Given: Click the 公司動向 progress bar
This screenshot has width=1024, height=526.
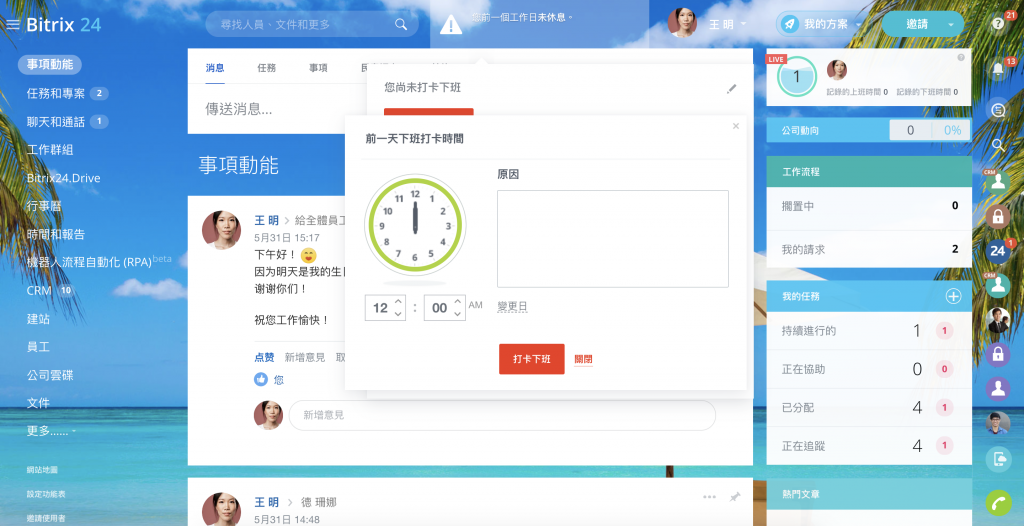Looking at the screenshot, I should 868,130.
